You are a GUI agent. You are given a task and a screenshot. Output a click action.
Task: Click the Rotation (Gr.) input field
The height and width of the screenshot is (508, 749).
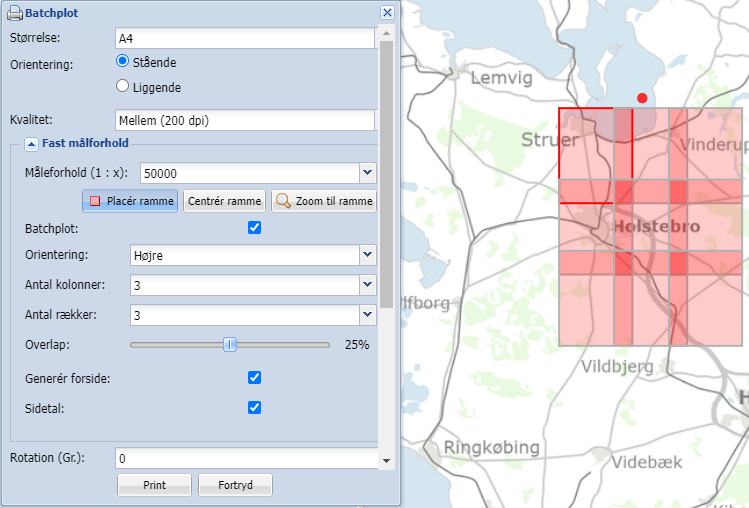245,459
